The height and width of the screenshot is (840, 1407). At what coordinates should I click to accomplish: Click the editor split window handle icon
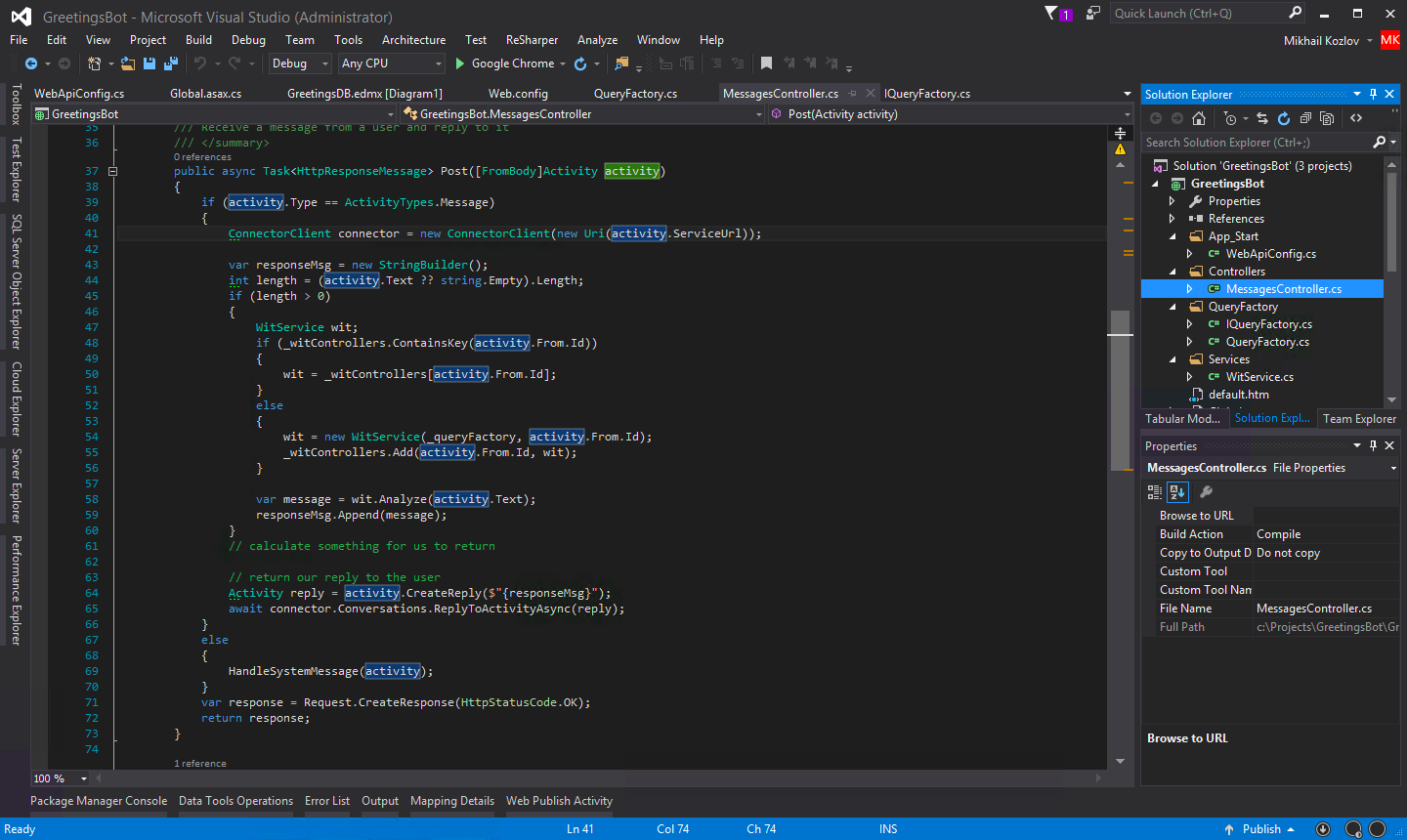pos(1121,133)
